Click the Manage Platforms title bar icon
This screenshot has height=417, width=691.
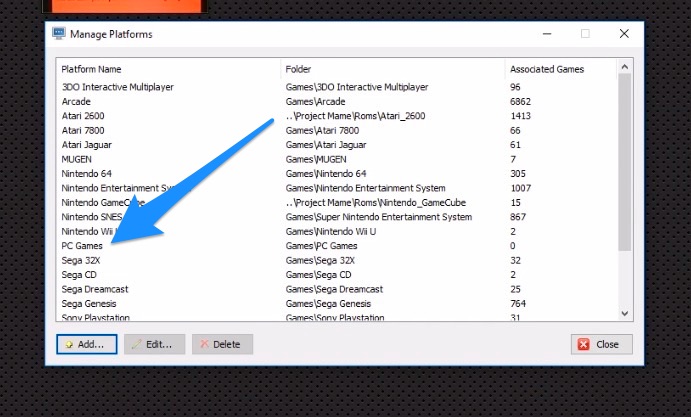(x=59, y=34)
